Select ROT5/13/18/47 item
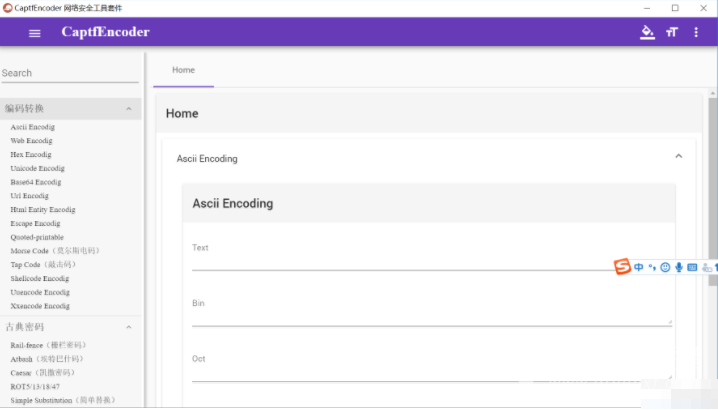 click(35, 386)
